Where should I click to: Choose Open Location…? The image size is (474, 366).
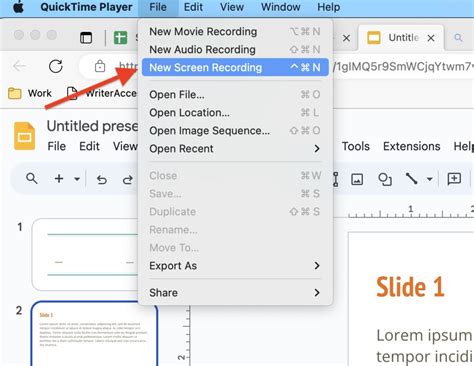point(235,113)
